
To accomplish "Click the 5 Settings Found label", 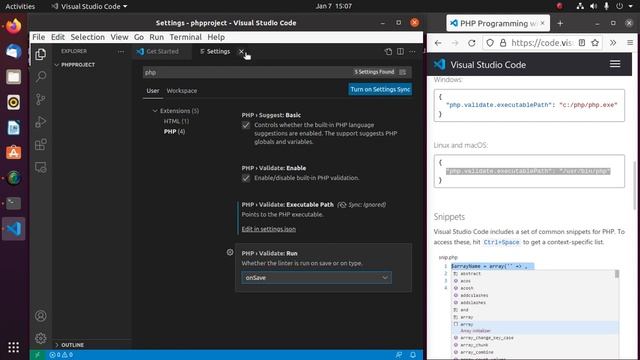I will [x=374, y=72].
